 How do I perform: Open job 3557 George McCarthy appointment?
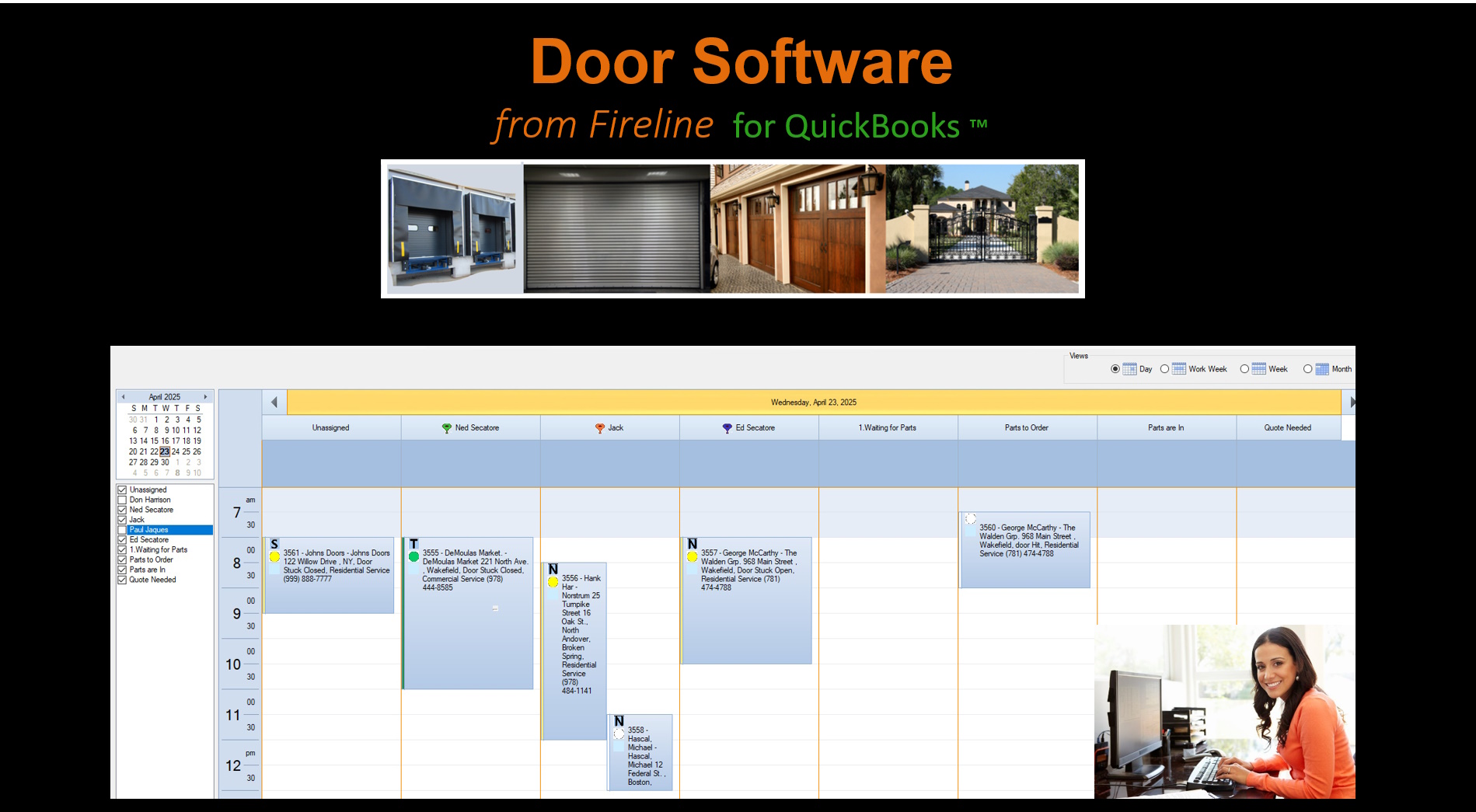(x=746, y=601)
